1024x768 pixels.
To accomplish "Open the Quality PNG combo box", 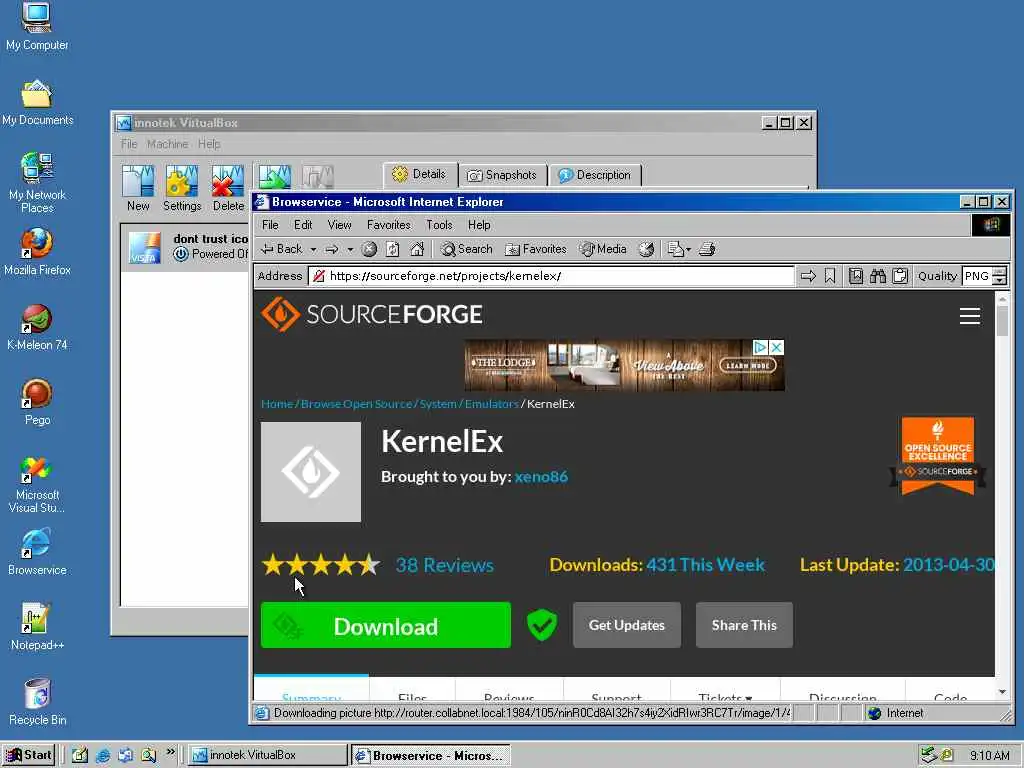I will pos(984,276).
